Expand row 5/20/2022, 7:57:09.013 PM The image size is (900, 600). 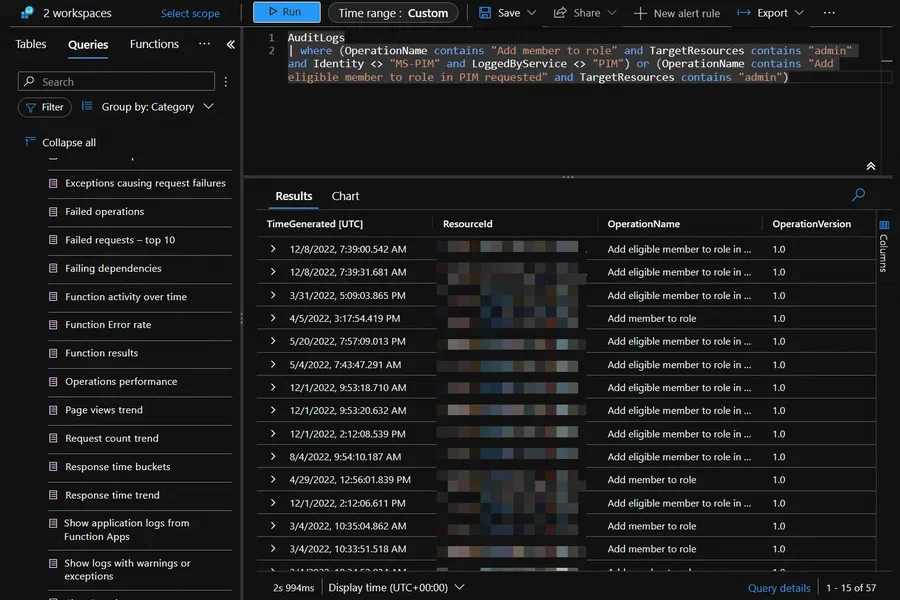(x=273, y=341)
